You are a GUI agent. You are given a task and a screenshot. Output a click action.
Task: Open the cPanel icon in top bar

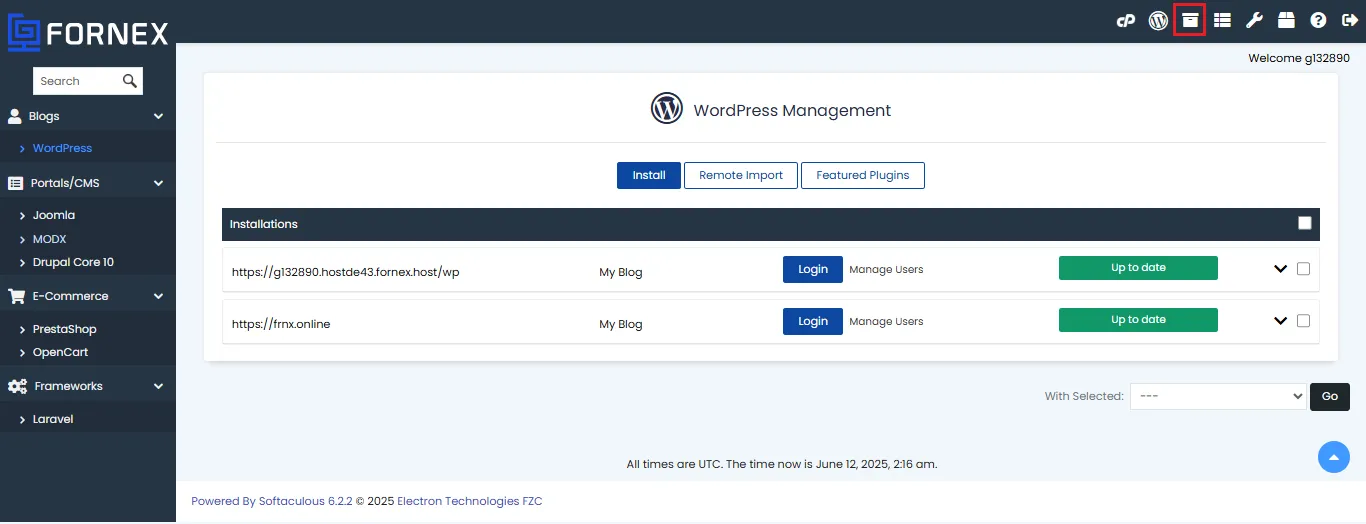pos(1126,20)
